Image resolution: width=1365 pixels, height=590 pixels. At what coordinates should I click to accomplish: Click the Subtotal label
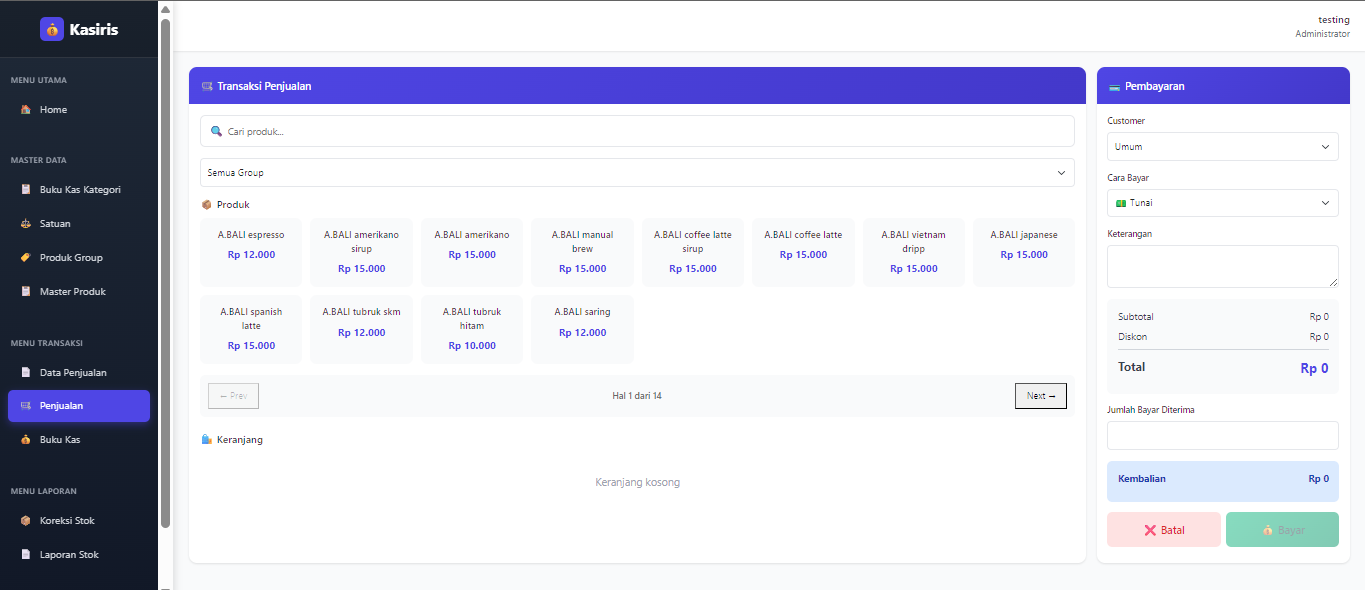pyautogui.click(x=1136, y=317)
